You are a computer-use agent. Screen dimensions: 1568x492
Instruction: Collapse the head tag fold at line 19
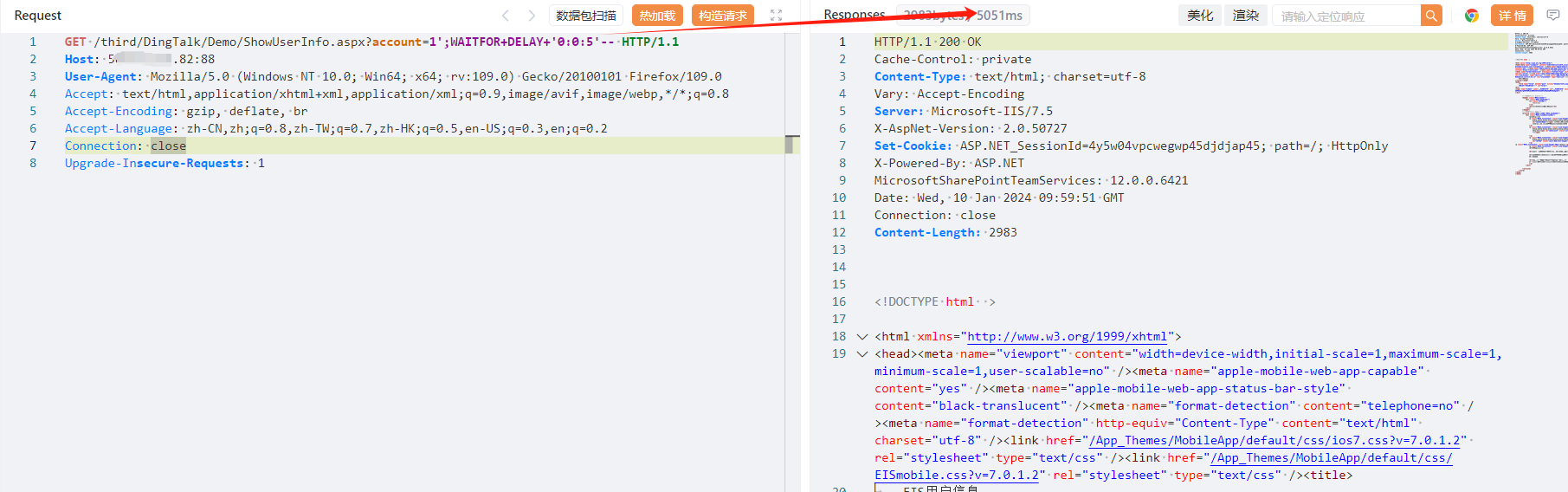pyautogui.click(x=861, y=353)
